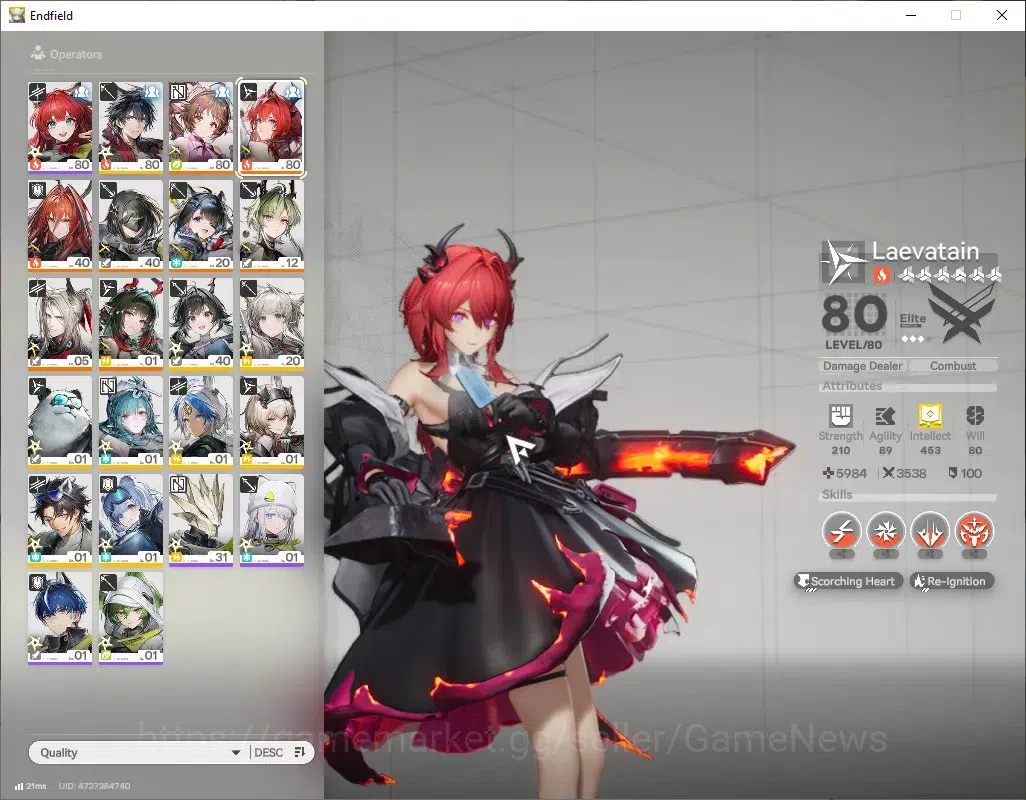
Task: Select the grey-blue-haired level 01 operator card
Action: tap(130, 519)
